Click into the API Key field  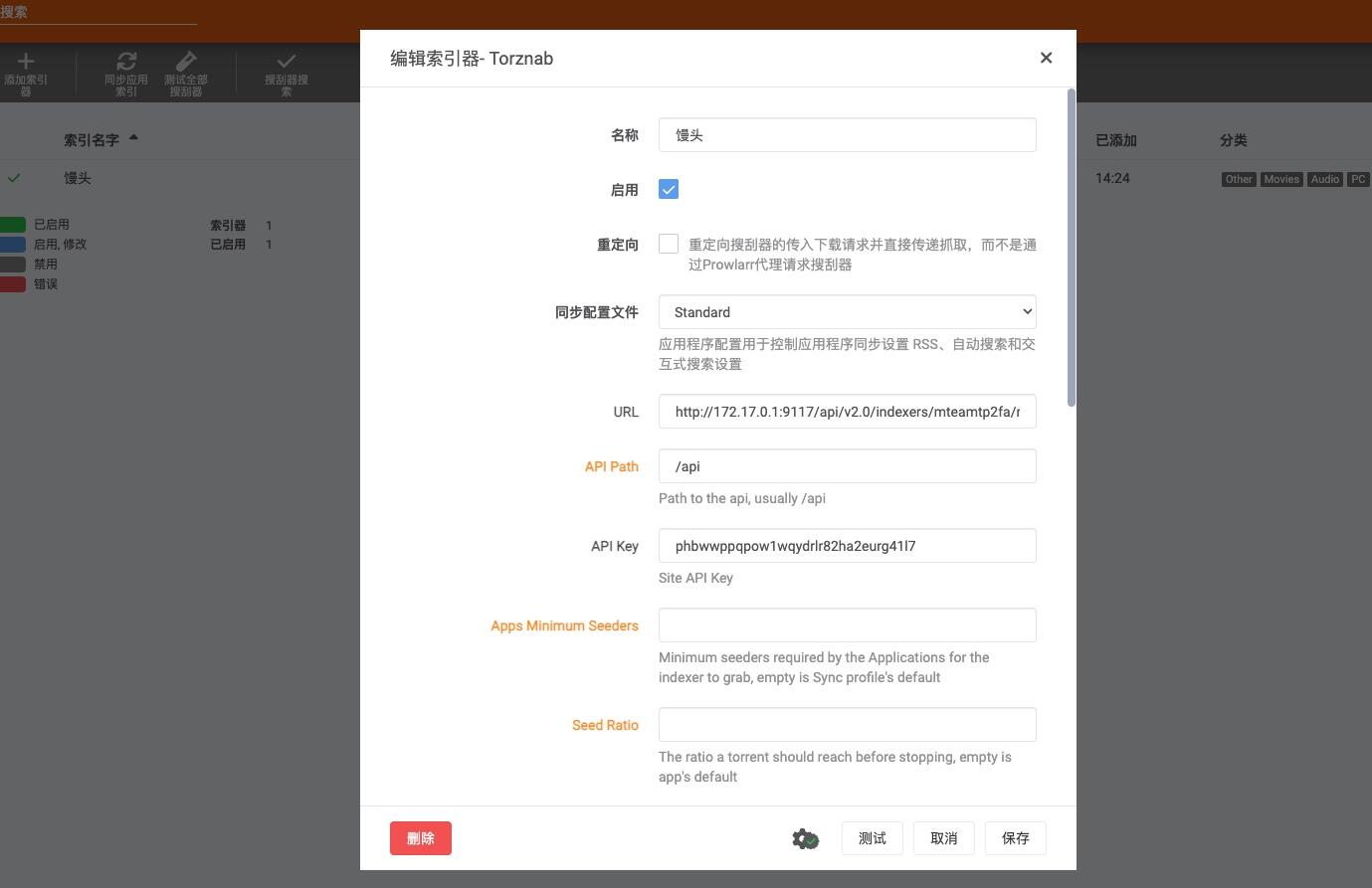[848, 545]
